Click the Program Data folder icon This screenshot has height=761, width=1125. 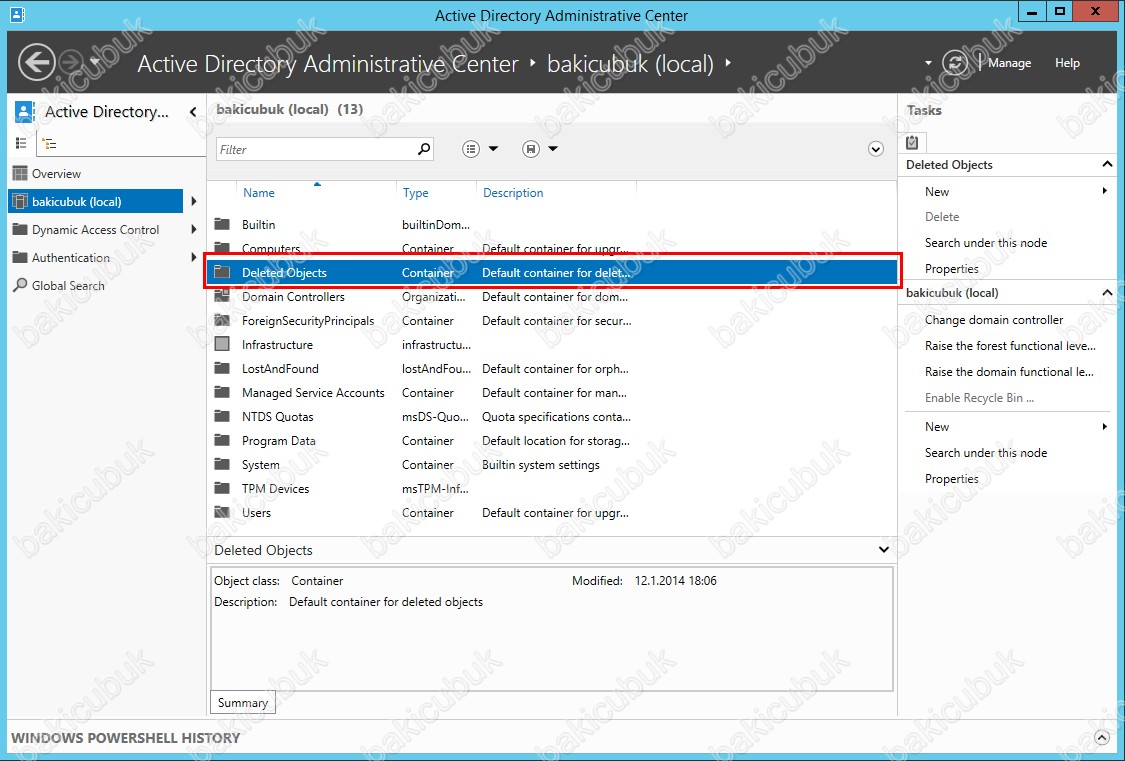[222, 440]
